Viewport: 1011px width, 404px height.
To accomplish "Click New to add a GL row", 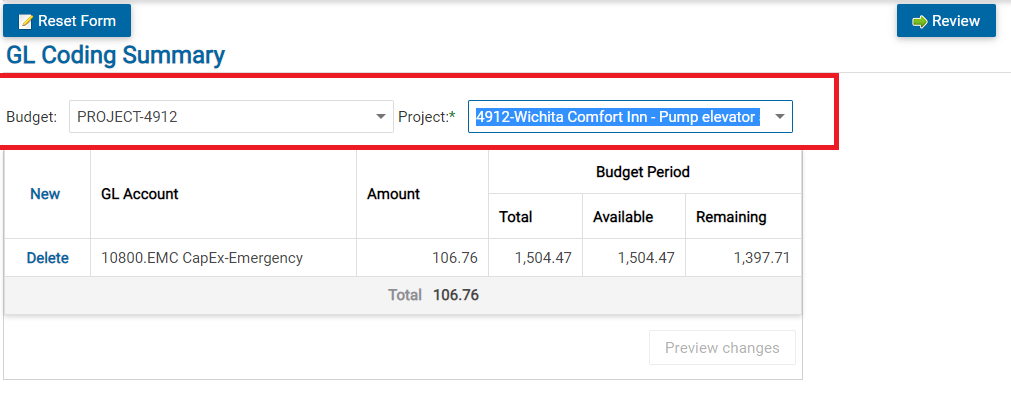I will point(45,194).
